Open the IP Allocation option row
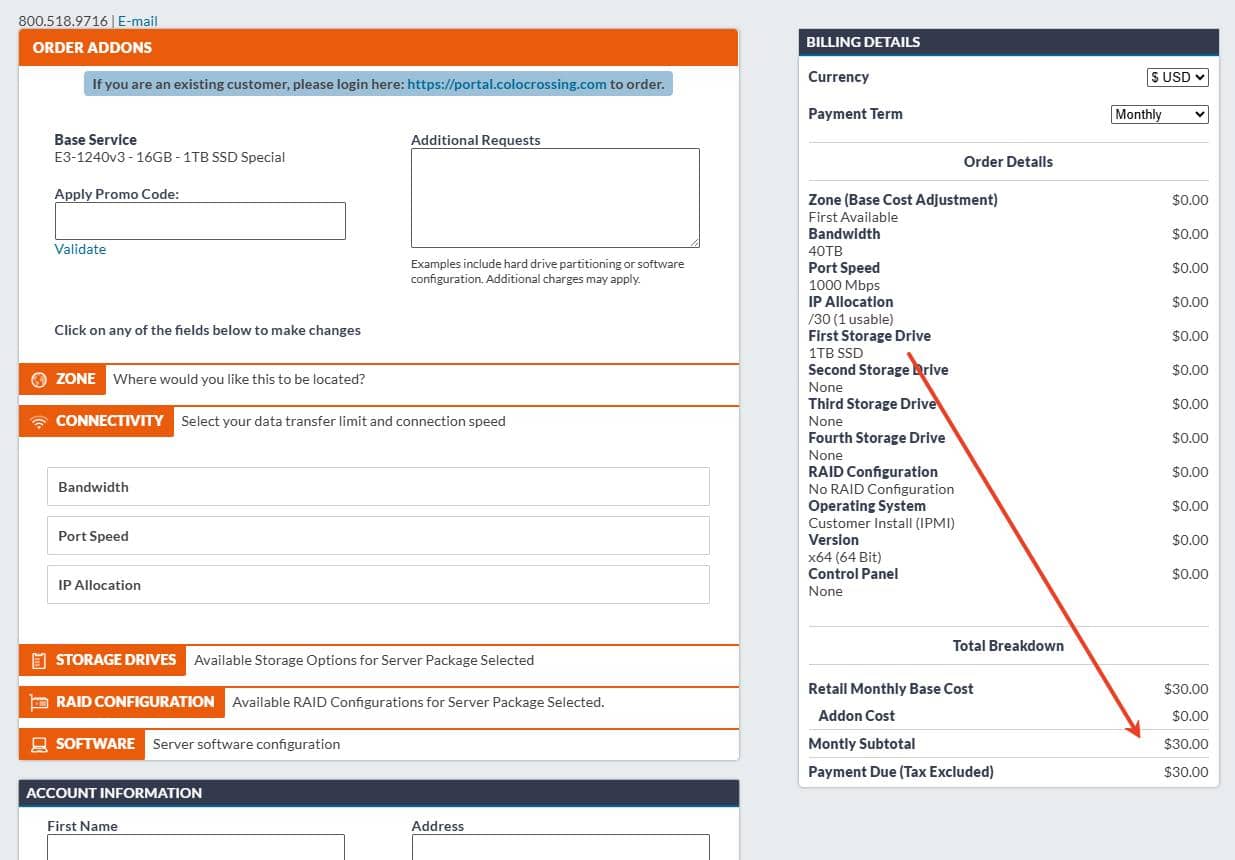Image resolution: width=1235 pixels, height=860 pixels. [x=378, y=585]
